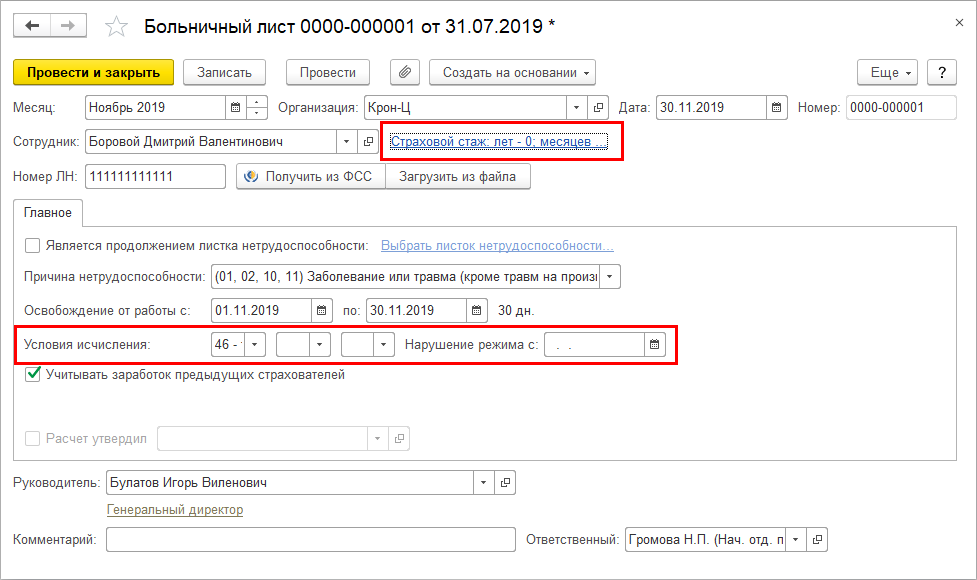Expand the Организация dropdown list
977x580 pixels.
576,107
